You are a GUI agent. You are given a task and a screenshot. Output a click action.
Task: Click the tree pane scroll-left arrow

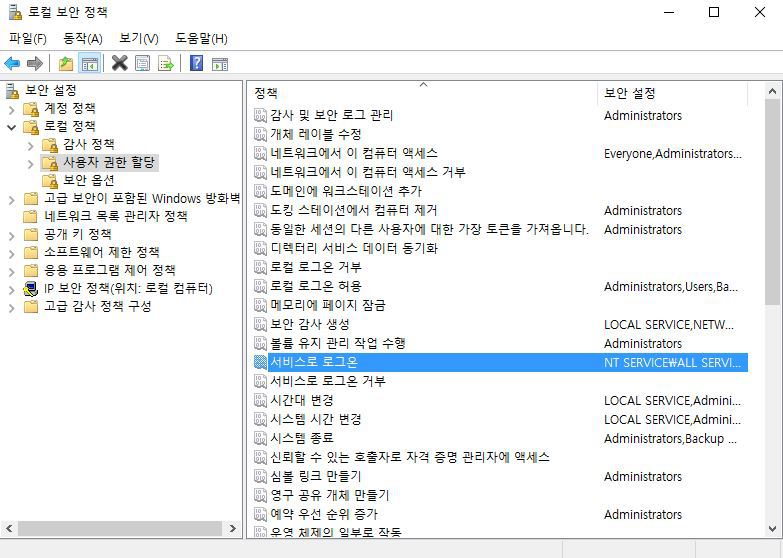[x=9, y=528]
